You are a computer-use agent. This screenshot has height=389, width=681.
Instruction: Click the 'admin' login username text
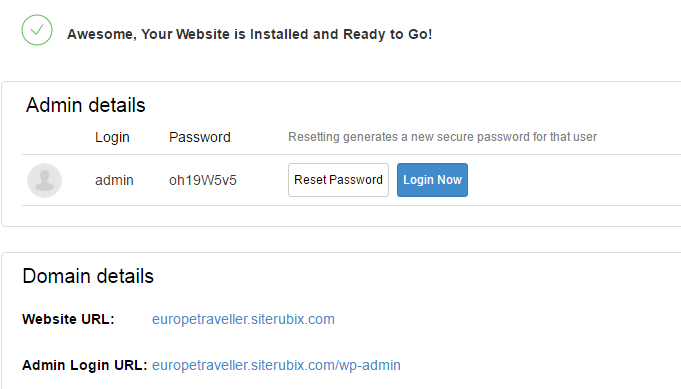[x=114, y=180]
